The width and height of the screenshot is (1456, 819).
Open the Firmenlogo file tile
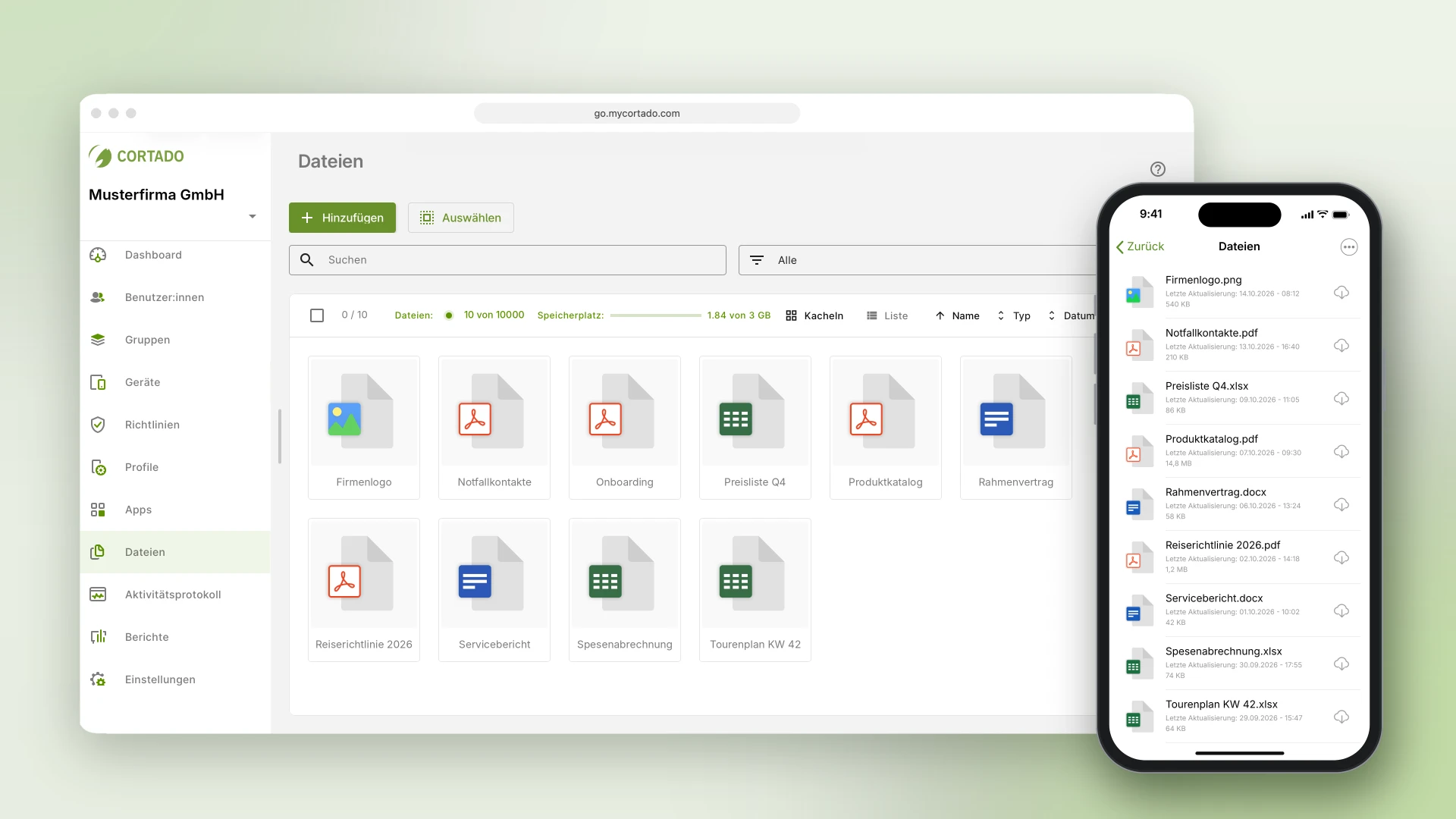click(x=364, y=428)
